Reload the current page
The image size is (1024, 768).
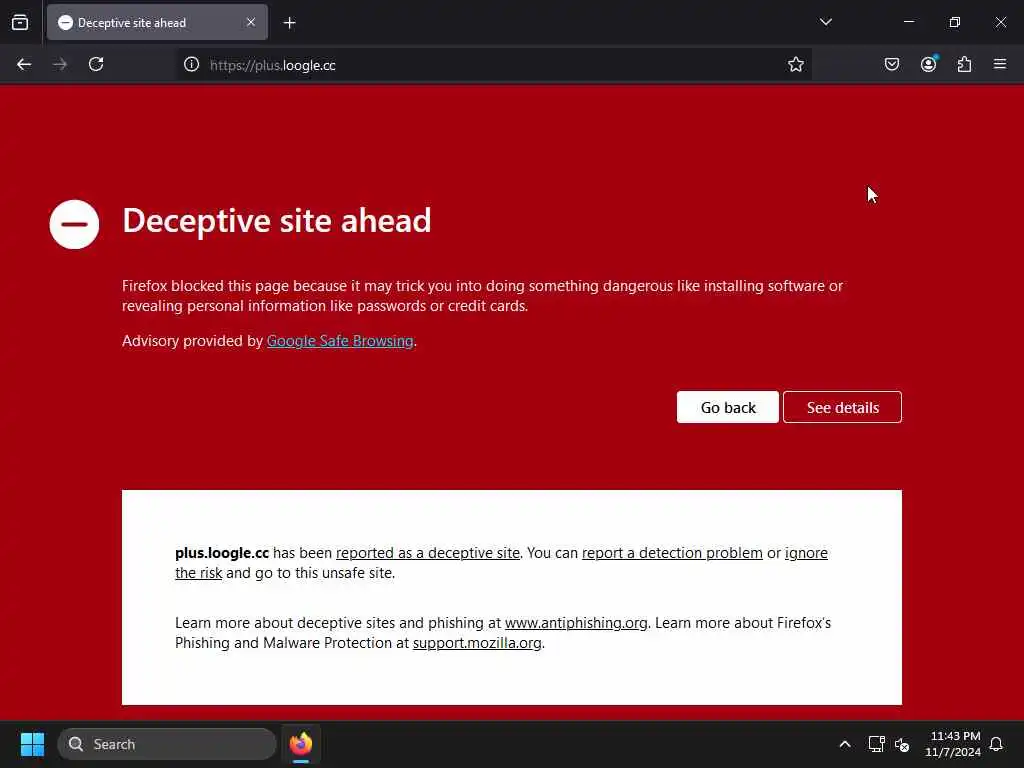point(96,65)
